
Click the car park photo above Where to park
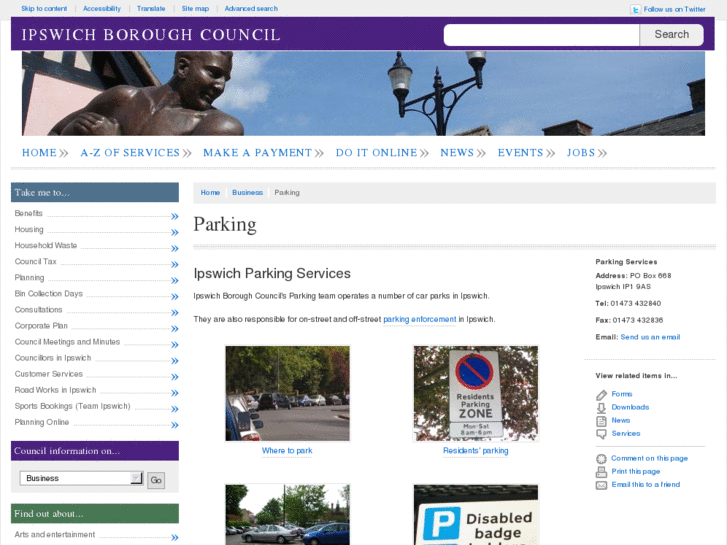click(287, 393)
